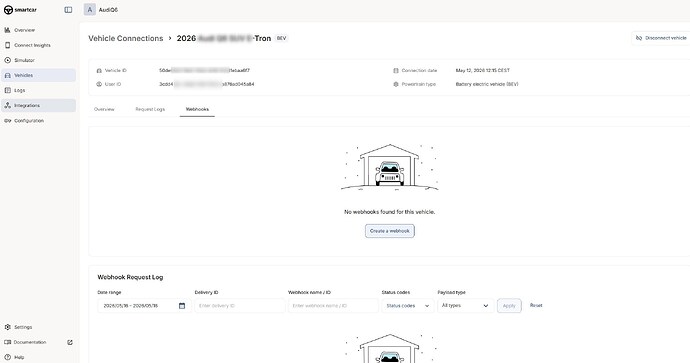Click the Documentation external link icon
Screen dimensions: 690x363
pyautogui.click(x=70, y=342)
